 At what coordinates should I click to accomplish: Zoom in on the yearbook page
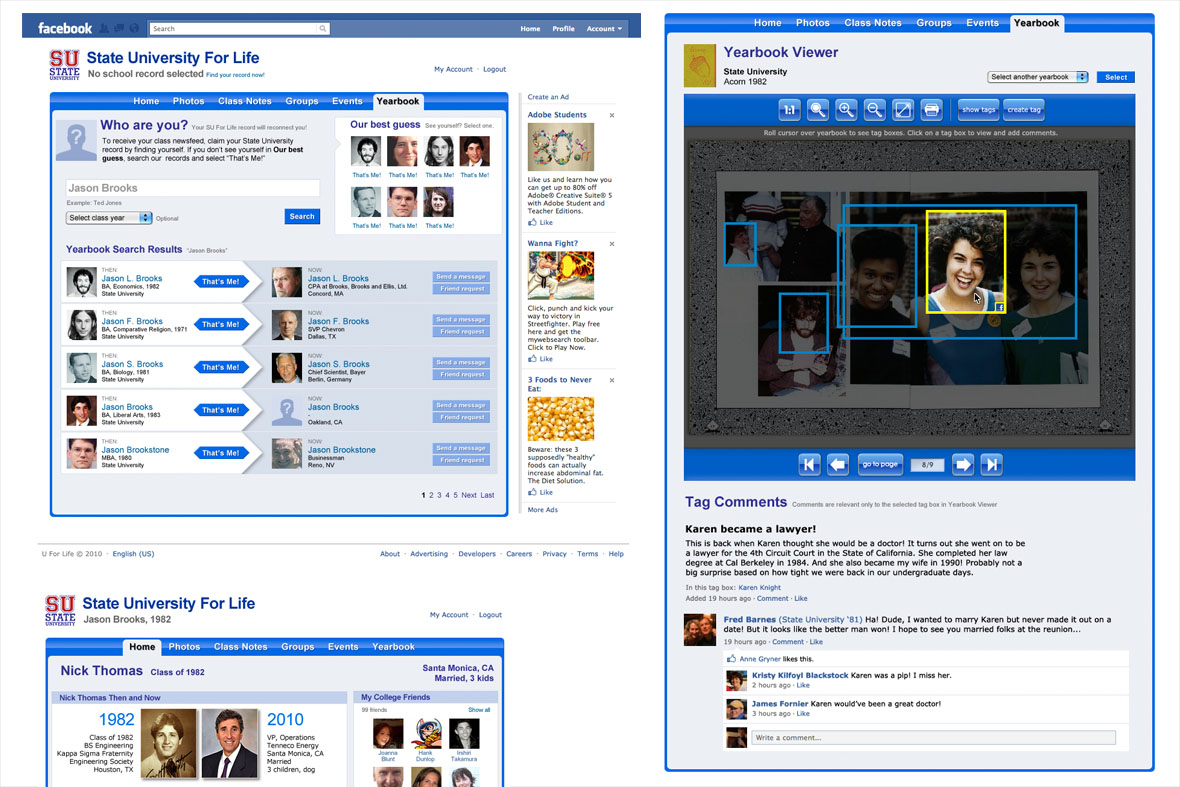point(846,110)
